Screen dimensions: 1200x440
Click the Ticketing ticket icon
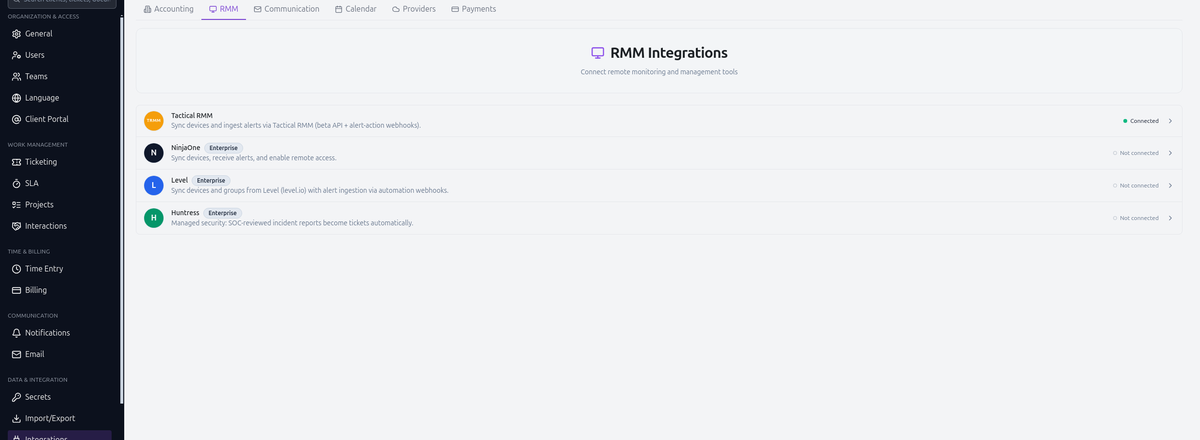[x=16, y=162]
